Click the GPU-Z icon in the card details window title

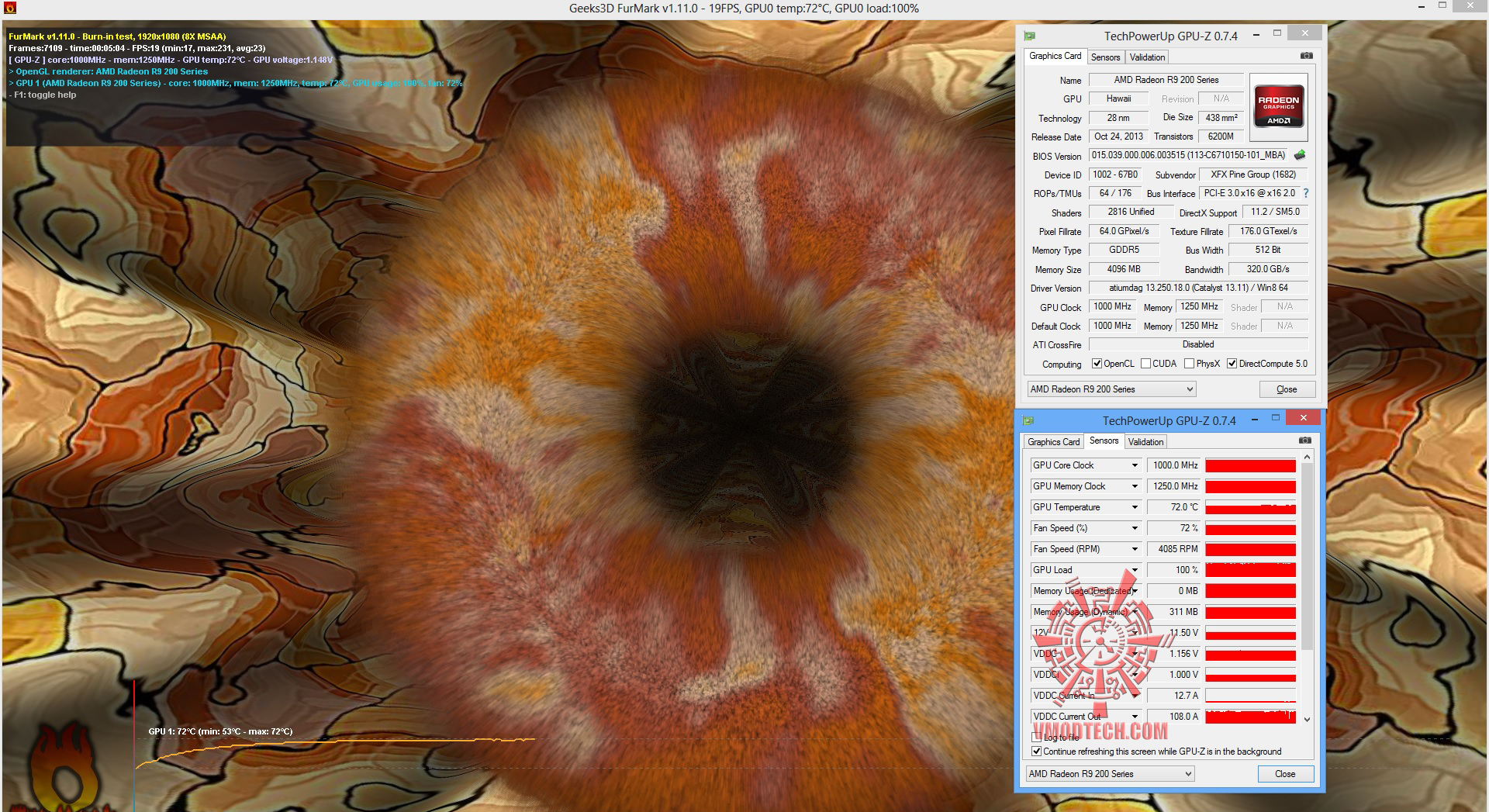(x=1029, y=36)
